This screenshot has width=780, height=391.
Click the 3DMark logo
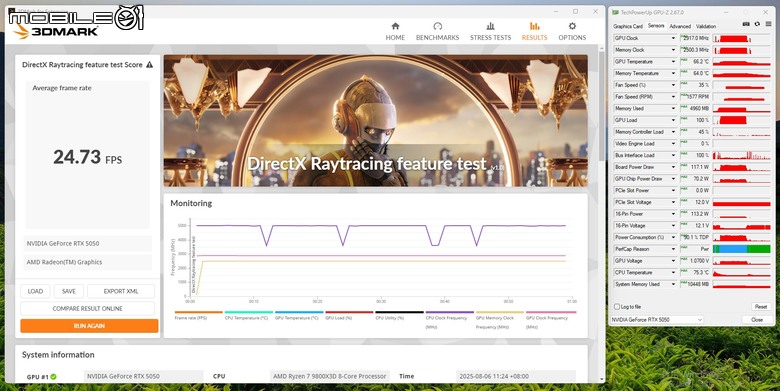click(x=55, y=31)
